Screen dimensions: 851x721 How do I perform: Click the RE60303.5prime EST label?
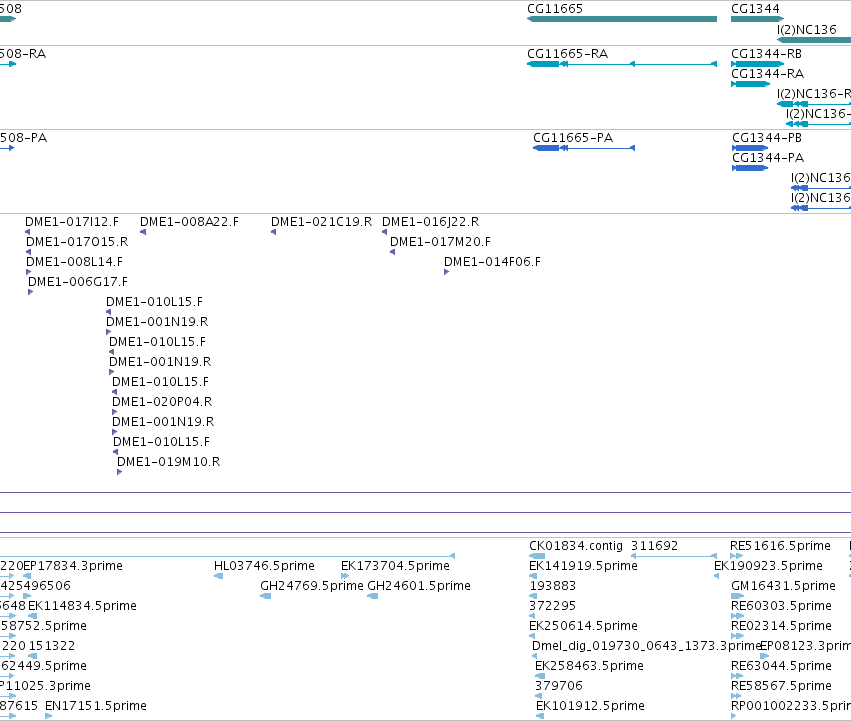782,606
